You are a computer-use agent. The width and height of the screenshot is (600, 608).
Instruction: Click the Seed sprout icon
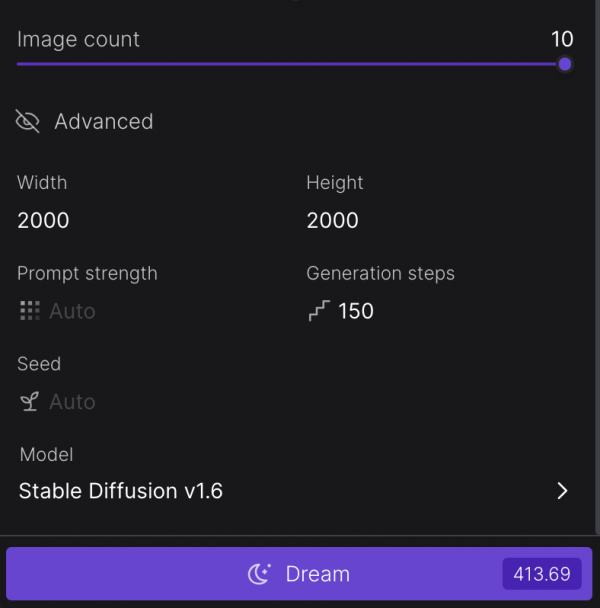[29, 401]
